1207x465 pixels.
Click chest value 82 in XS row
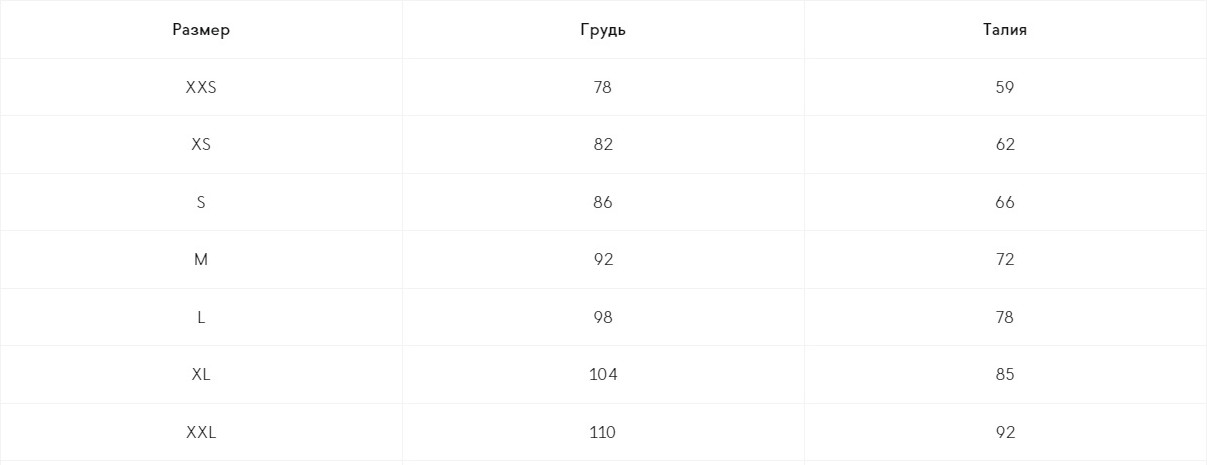pyautogui.click(x=603, y=145)
